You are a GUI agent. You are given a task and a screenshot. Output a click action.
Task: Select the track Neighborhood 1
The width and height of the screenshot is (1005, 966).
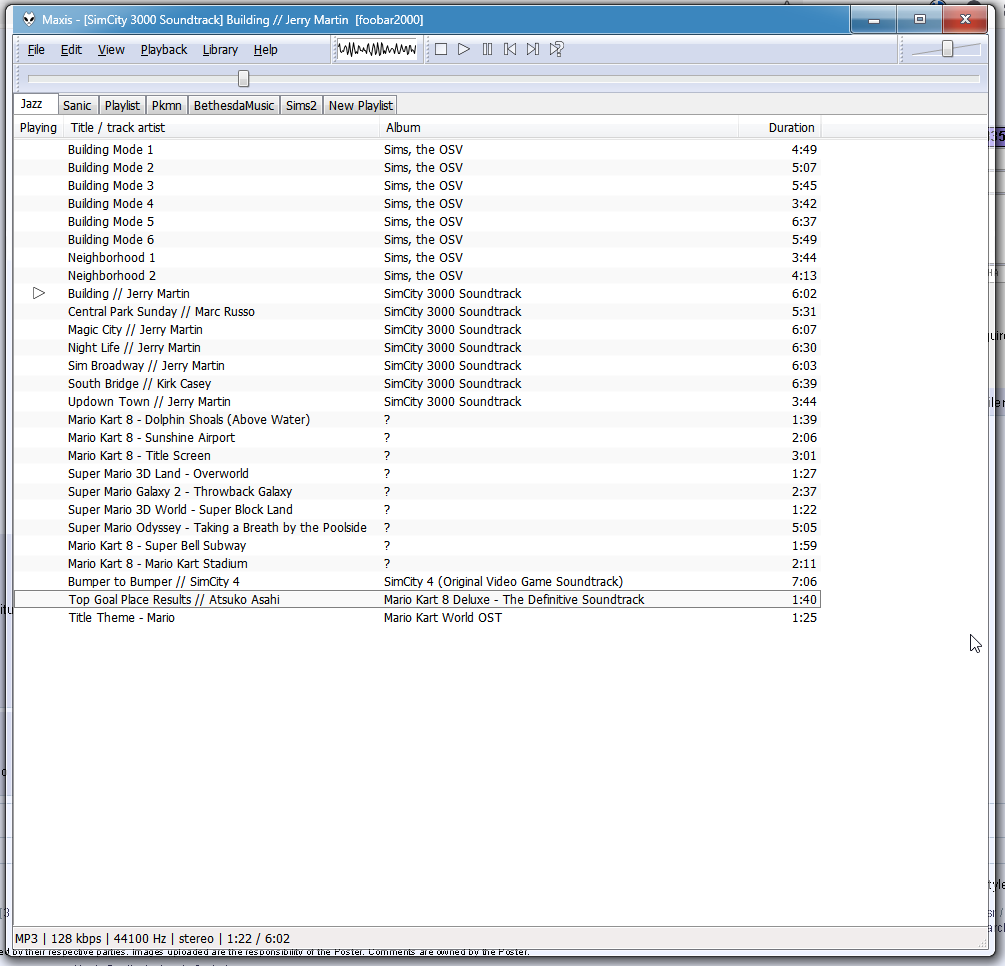coord(417,257)
